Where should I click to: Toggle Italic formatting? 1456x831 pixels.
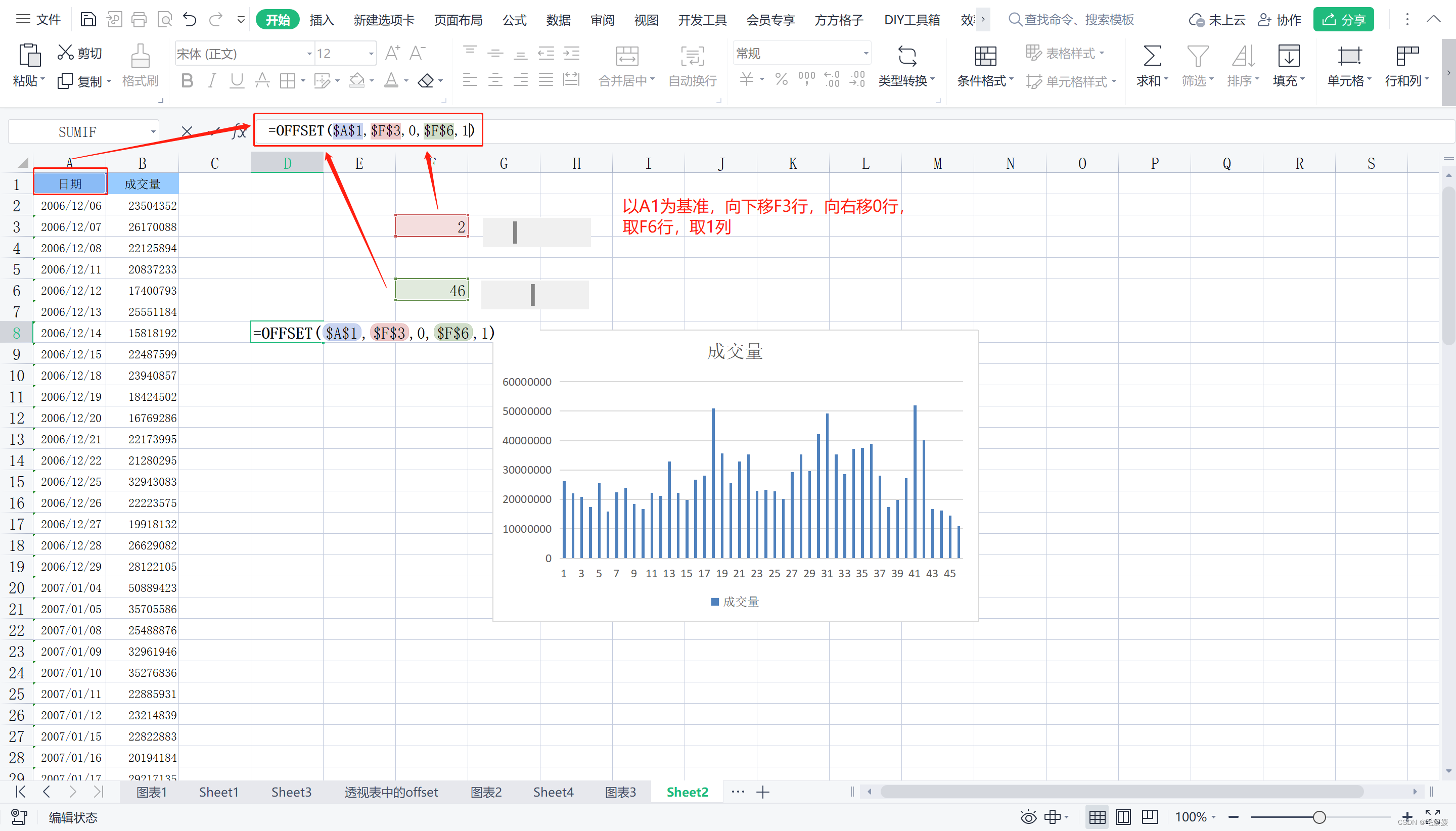[212, 80]
